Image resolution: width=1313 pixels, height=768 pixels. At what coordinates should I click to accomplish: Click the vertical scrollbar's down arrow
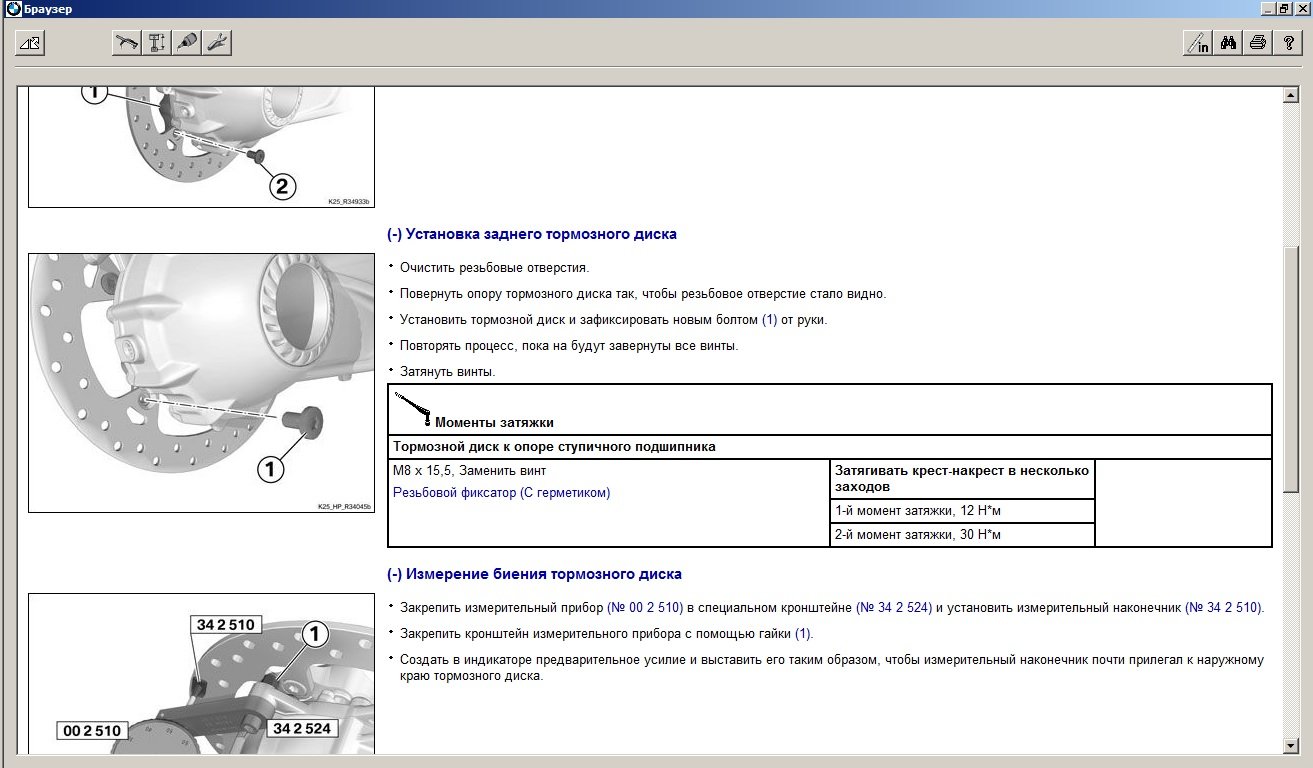[x=1292, y=746]
